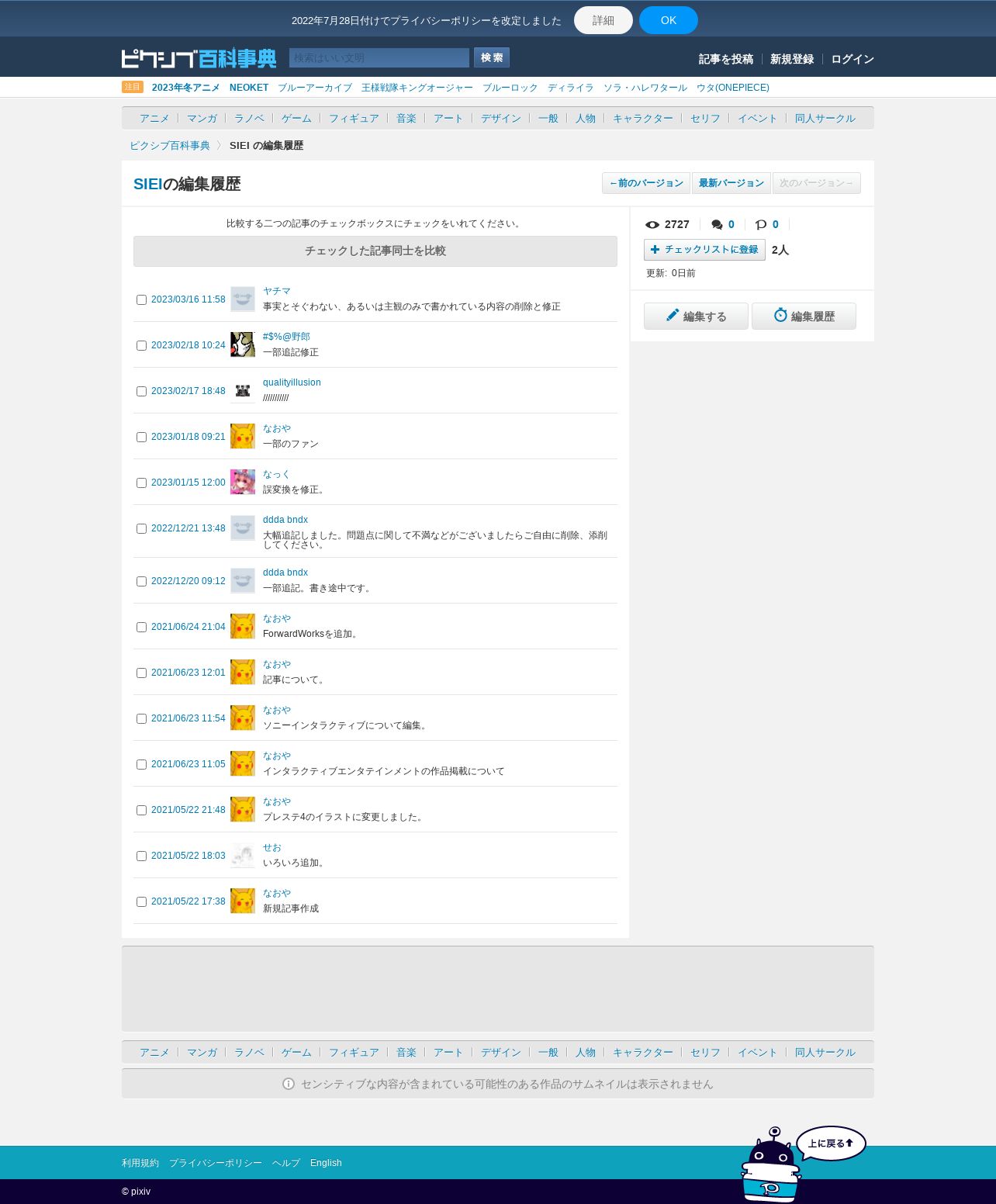
Task: Open the qualityillusion user link
Action: coord(292,382)
